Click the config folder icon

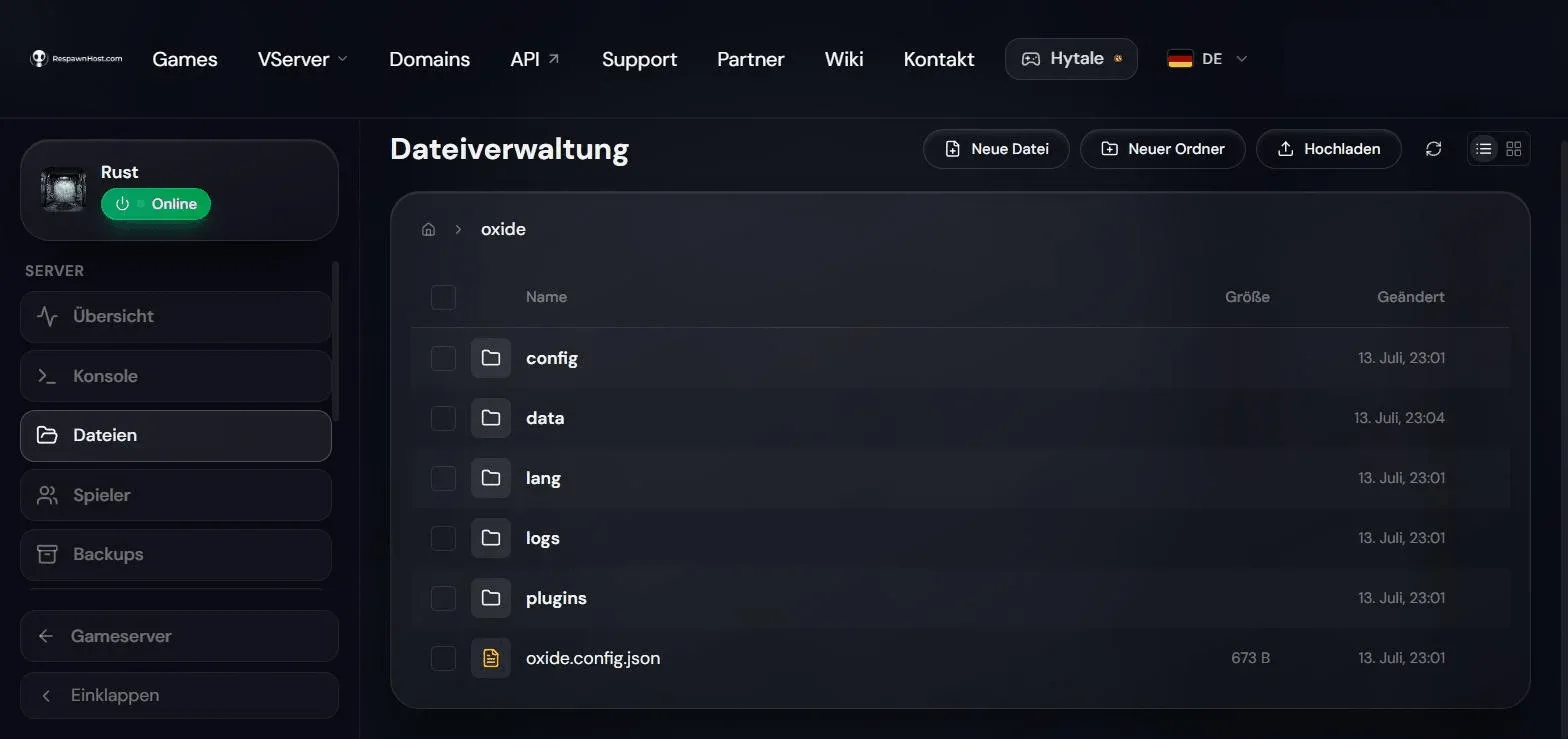490,358
